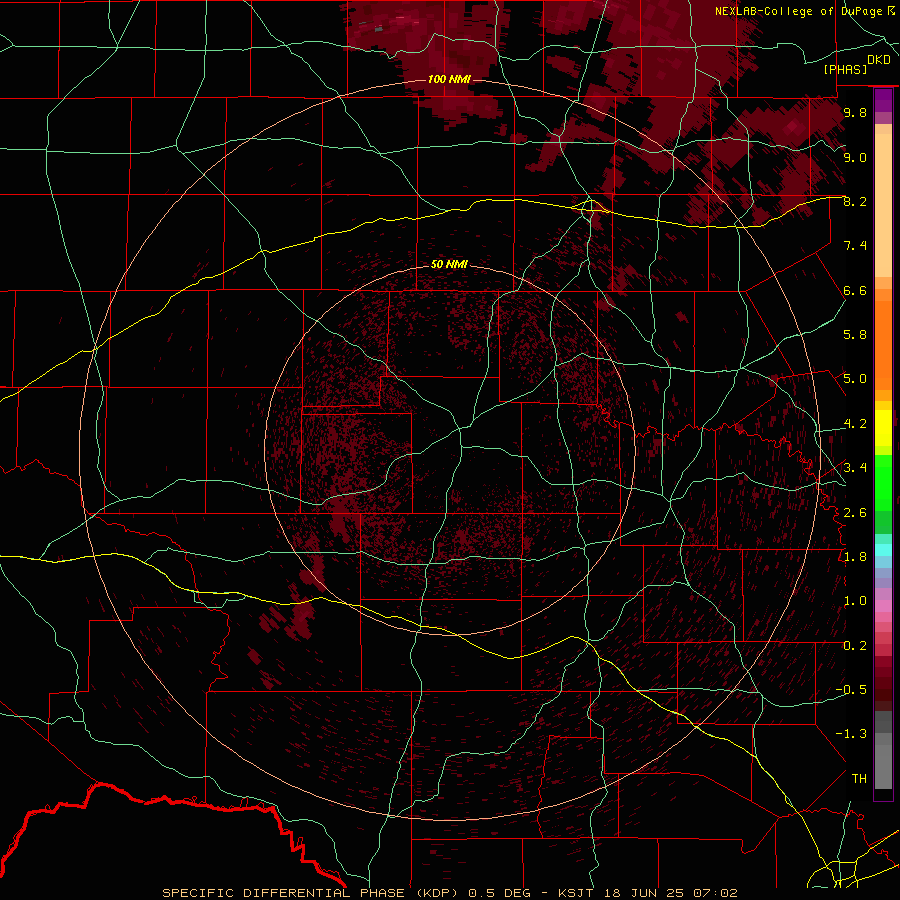Screen dimensions: 900x900
Task: Pick the purple segment atop the color bar
Action: pos(883,100)
